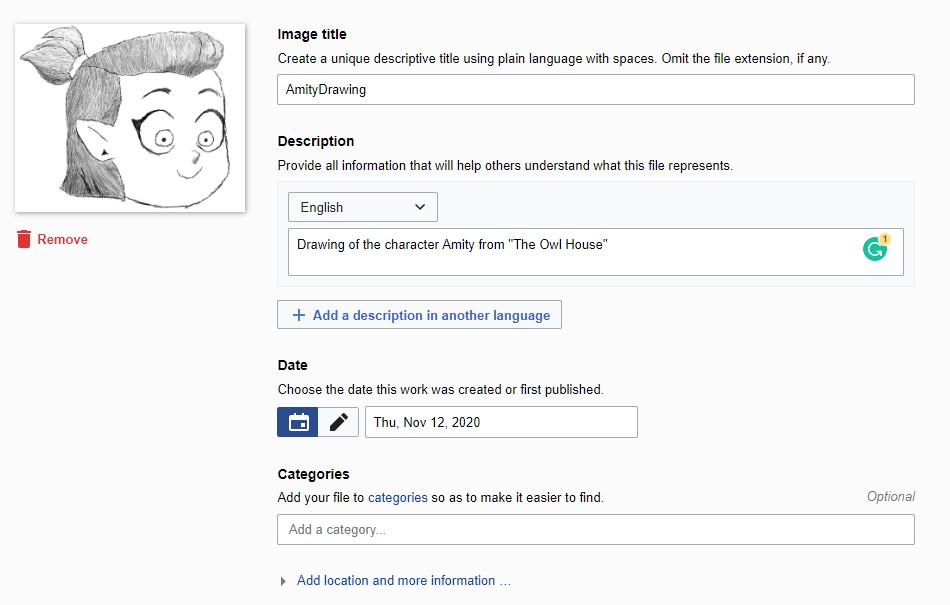Switch to manual date entry pencil icon
950x605 pixels.
pos(338,422)
